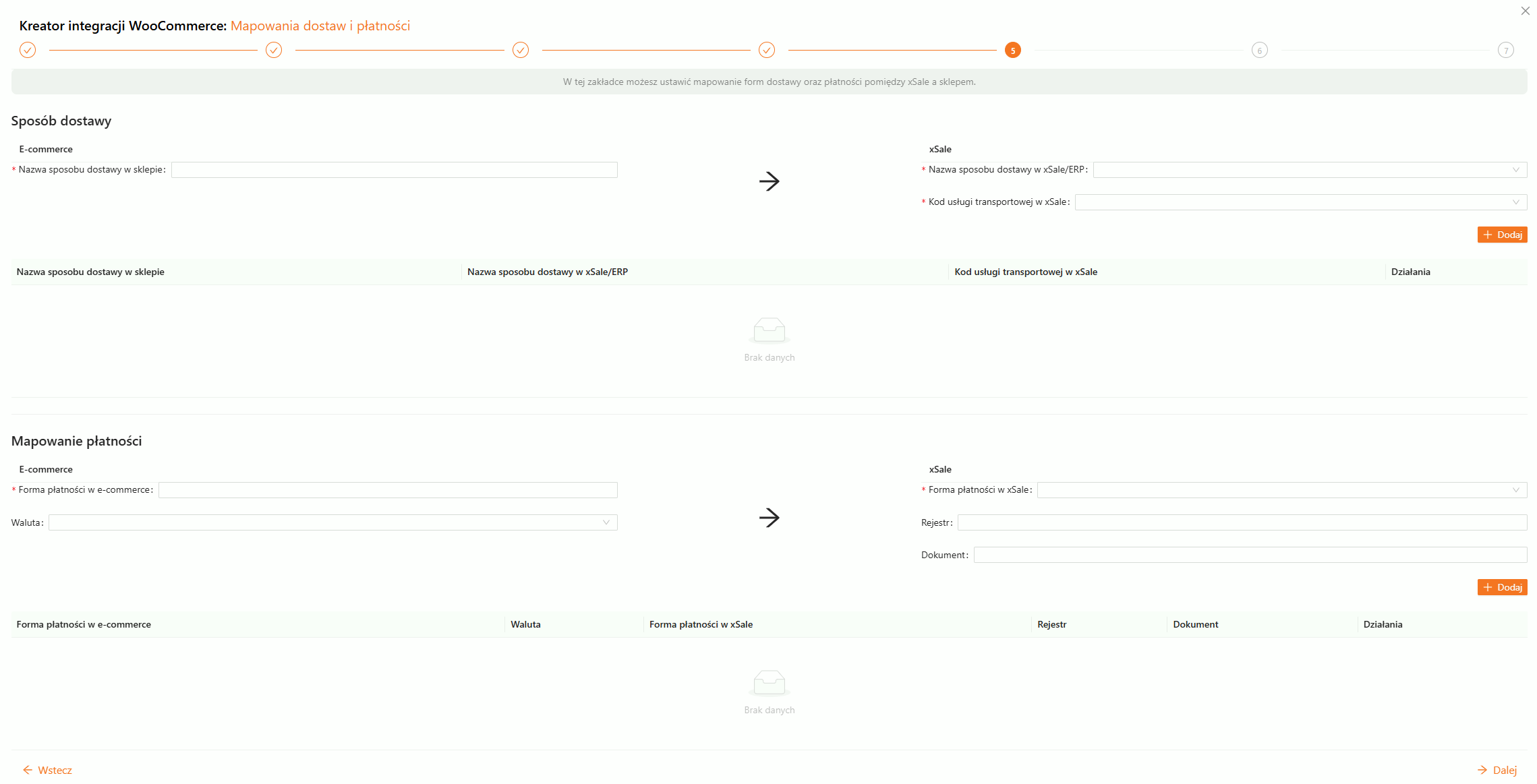
Task: Focus 'Forma płatności w e-commerce' input field
Action: [x=388, y=490]
